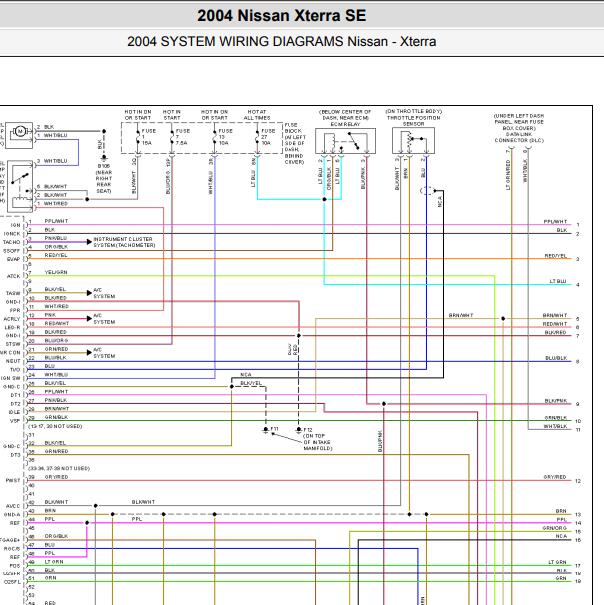Click "BLU/ORG" wire label at pin 20
This screenshot has height=605, width=604.
(56, 340)
